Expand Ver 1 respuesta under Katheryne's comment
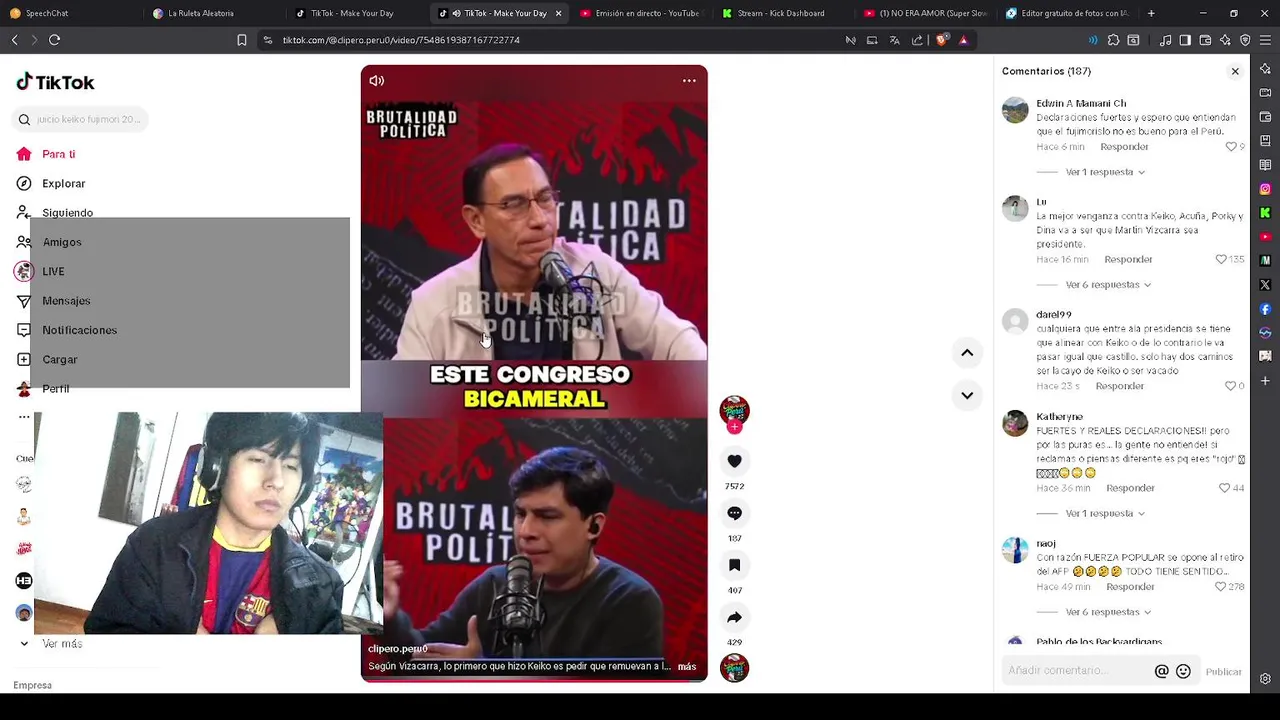The width and height of the screenshot is (1280, 720). [x=1105, y=513]
